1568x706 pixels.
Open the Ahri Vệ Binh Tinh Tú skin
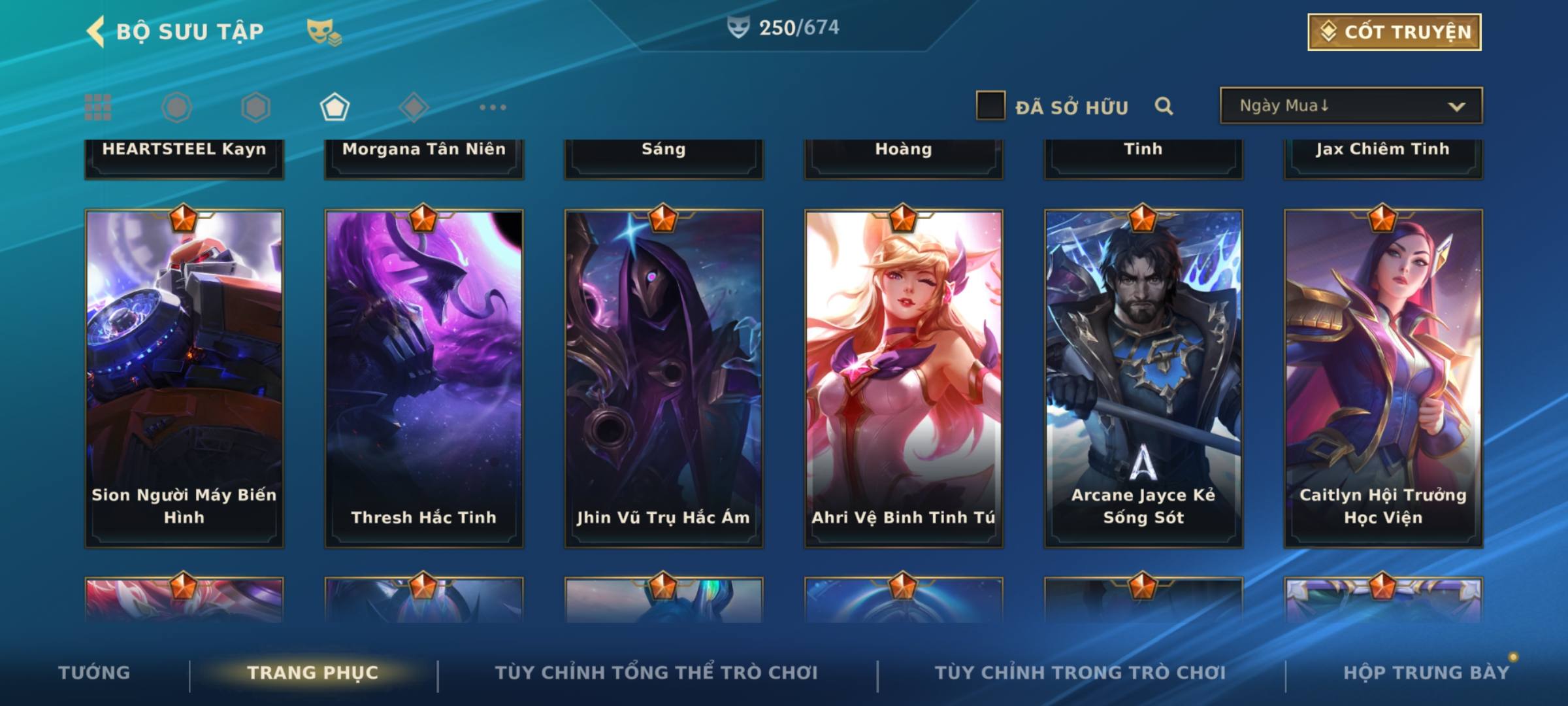[x=904, y=378]
